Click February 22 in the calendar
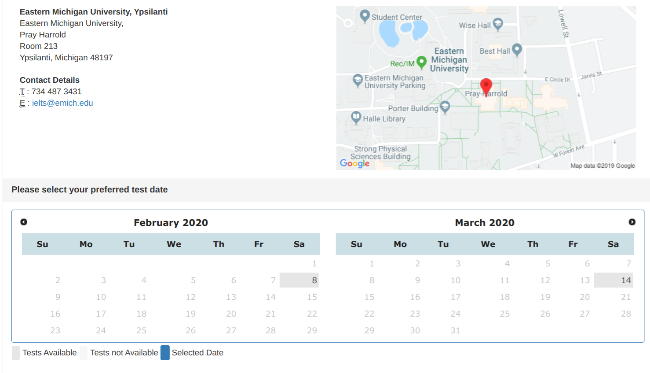650x373 pixels. [312, 314]
